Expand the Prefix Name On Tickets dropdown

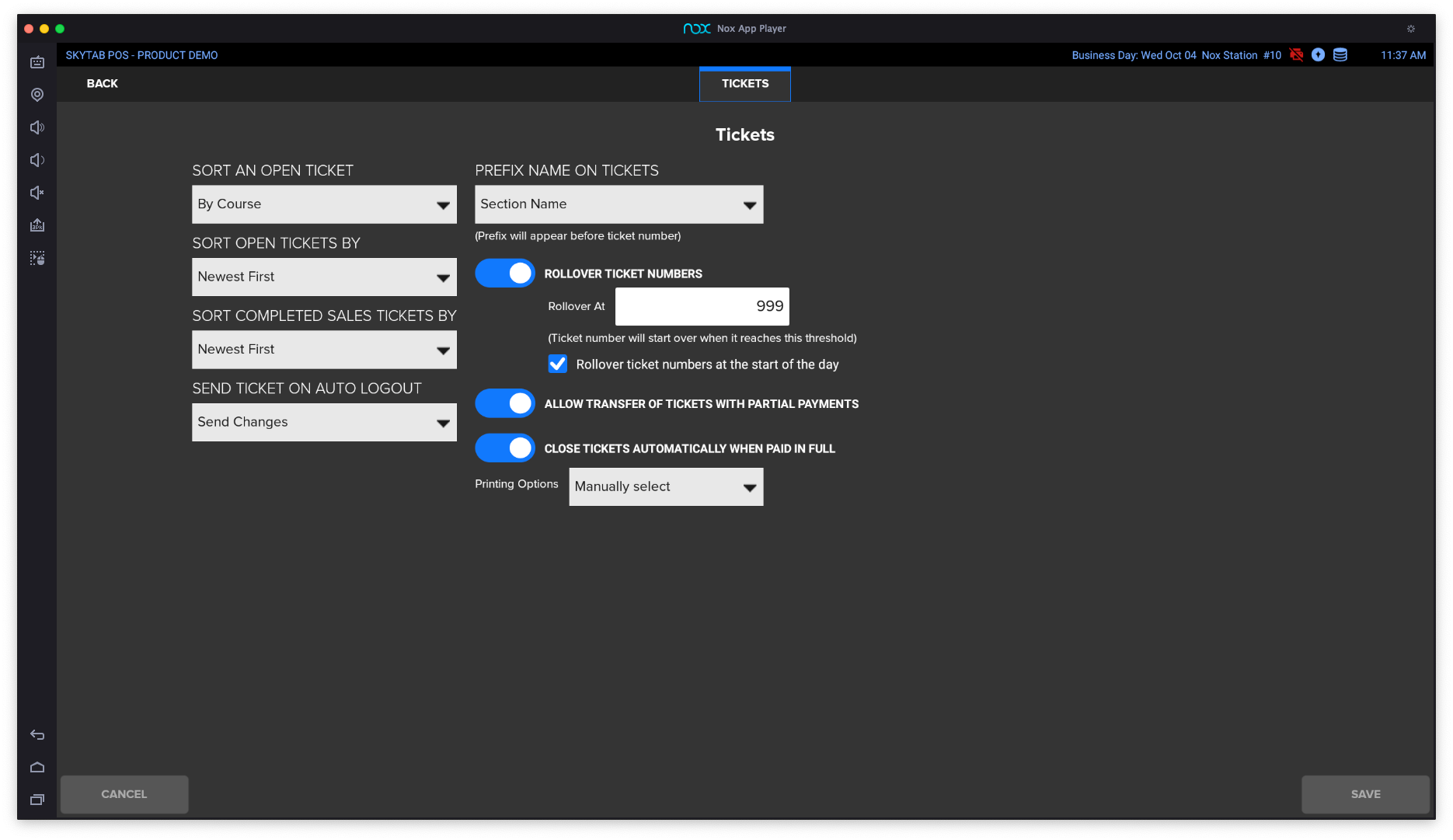pyautogui.click(x=618, y=204)
